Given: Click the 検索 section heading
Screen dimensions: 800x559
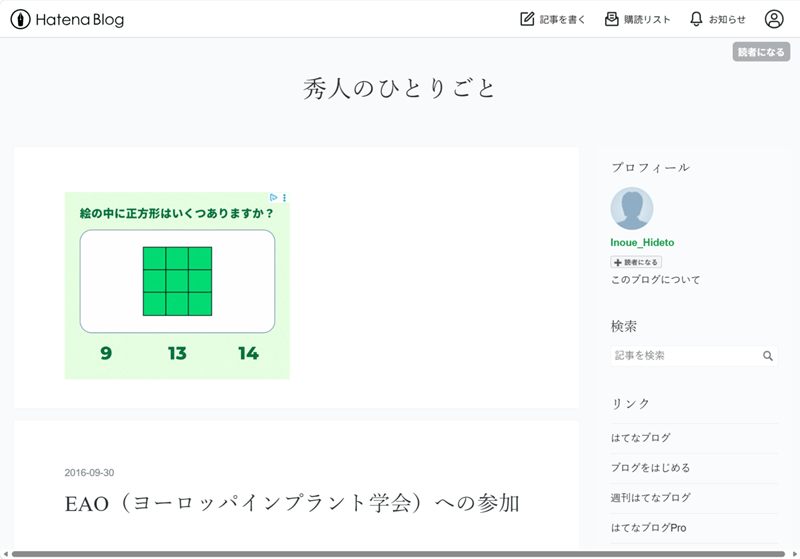Looking at the screenshot, I should tap(623, 326).
